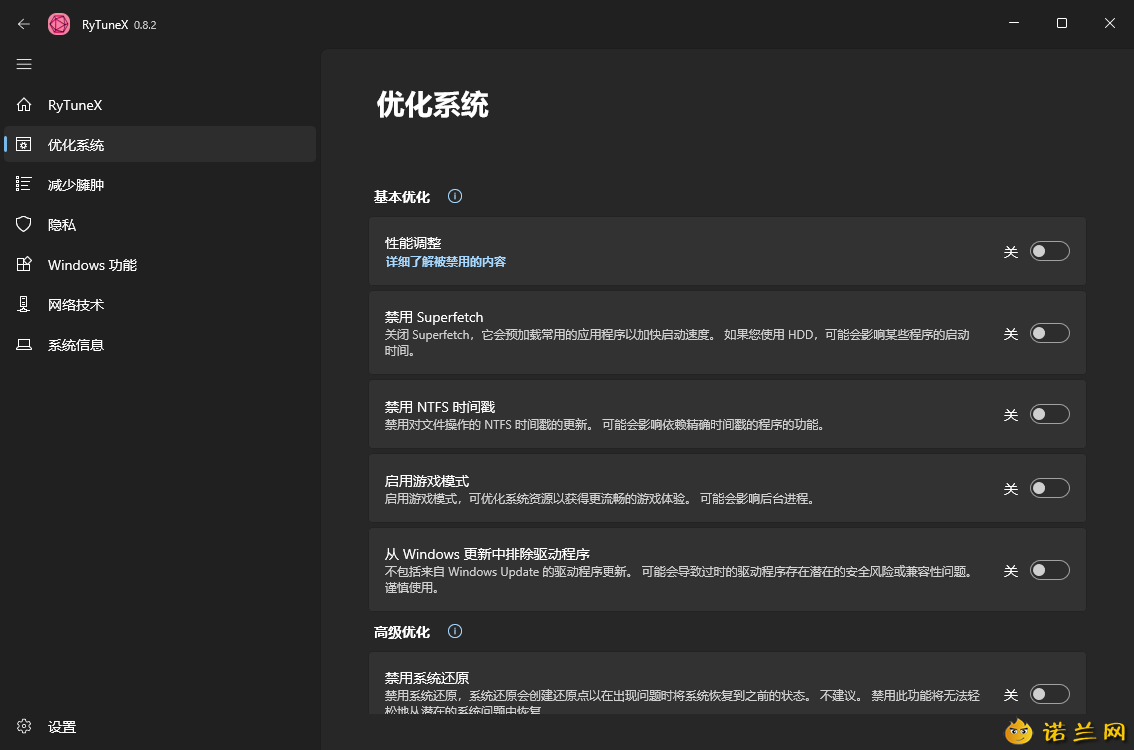Image resolution: width=1134 pixels, height=750 pixels.
Task: Maximize the RyTuneX window
Action: (x=1062, y=23)
